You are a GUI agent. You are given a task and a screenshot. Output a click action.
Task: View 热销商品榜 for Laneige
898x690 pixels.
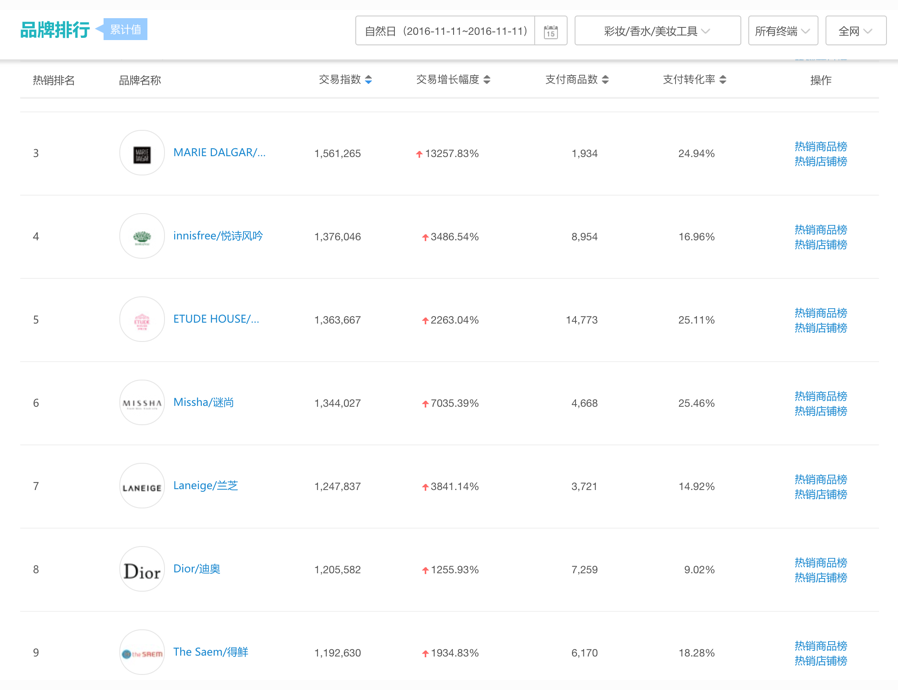pos(821,479)
